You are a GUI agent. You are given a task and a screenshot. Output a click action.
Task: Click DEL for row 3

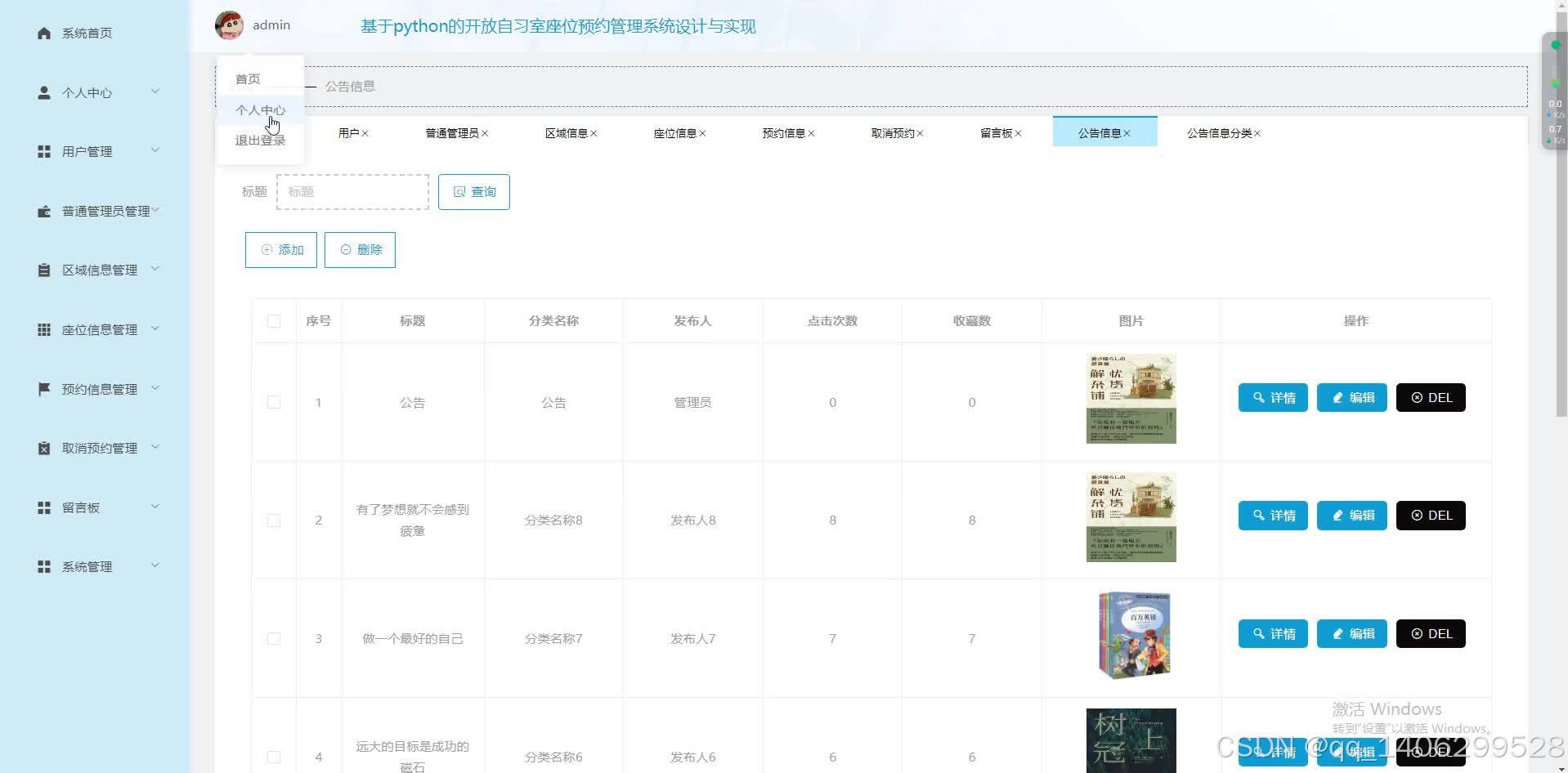[x=1431, y=634]
